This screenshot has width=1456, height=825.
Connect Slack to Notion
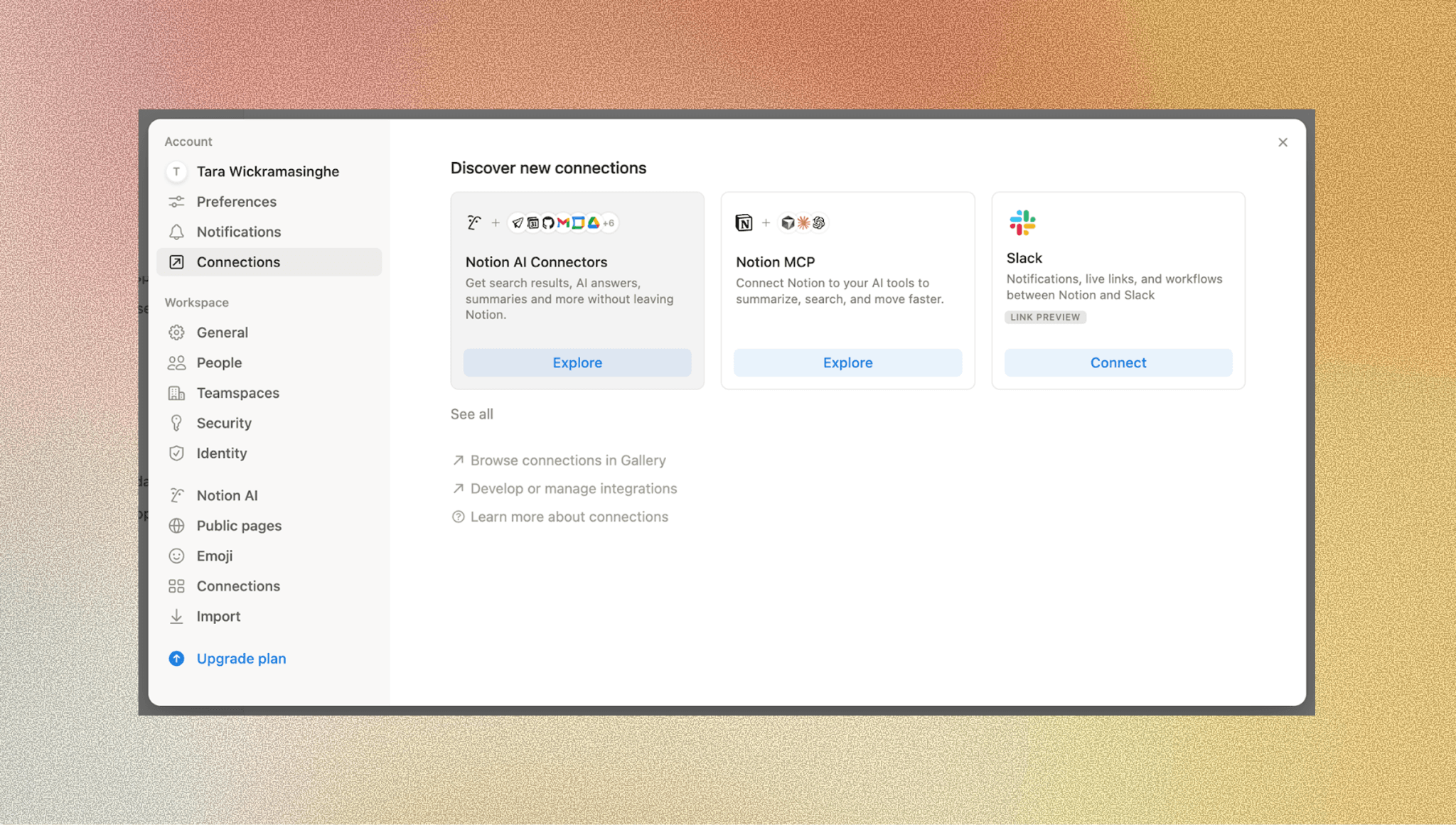click(x=1117, y=362)
